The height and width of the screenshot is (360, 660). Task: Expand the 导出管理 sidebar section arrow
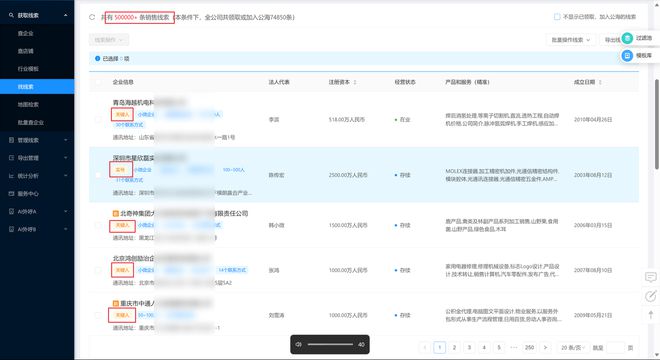click(x=66, y=158)
